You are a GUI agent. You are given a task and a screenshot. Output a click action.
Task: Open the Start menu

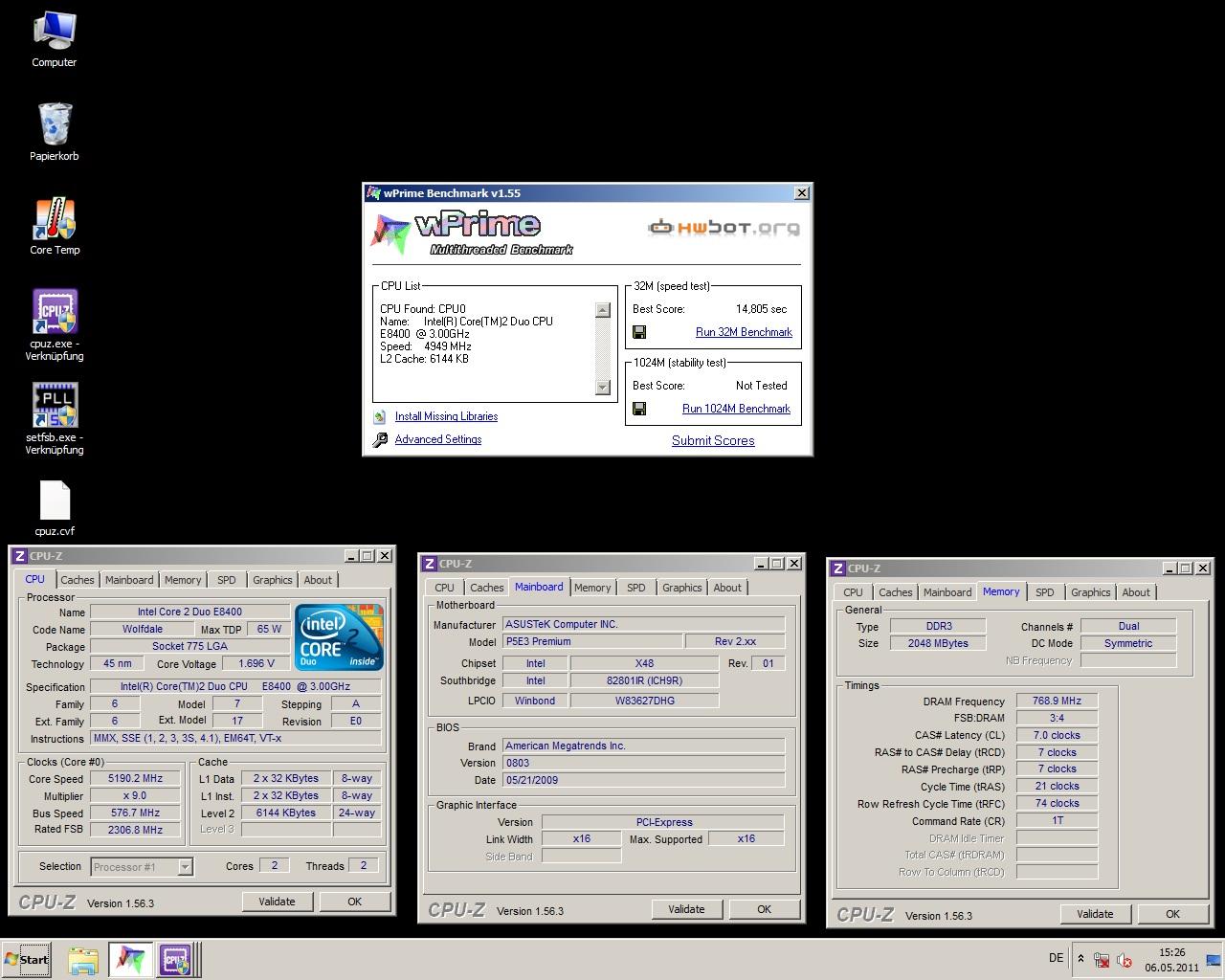tap(26, 959)
